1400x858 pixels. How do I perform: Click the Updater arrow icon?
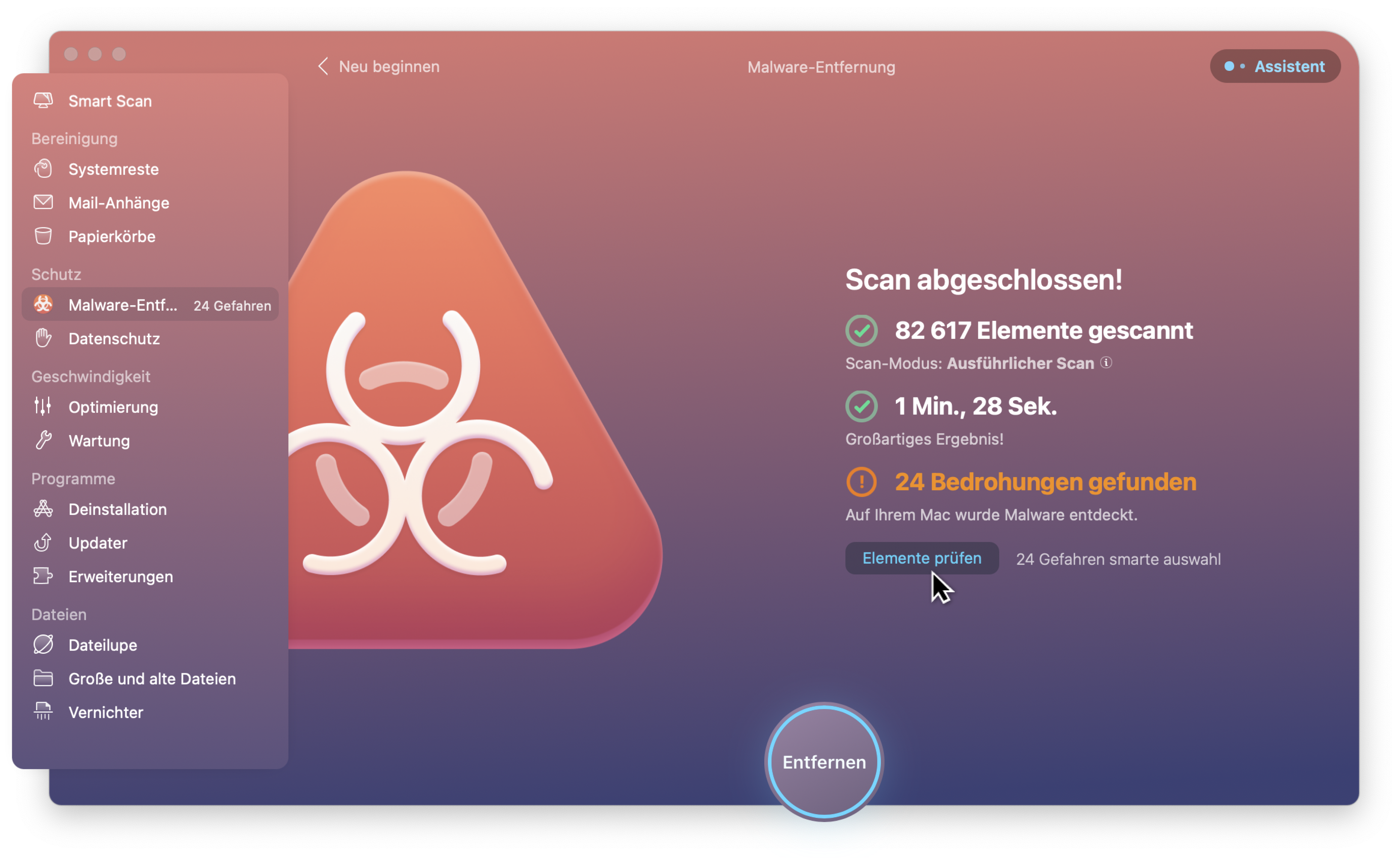[x=43, y=543]
